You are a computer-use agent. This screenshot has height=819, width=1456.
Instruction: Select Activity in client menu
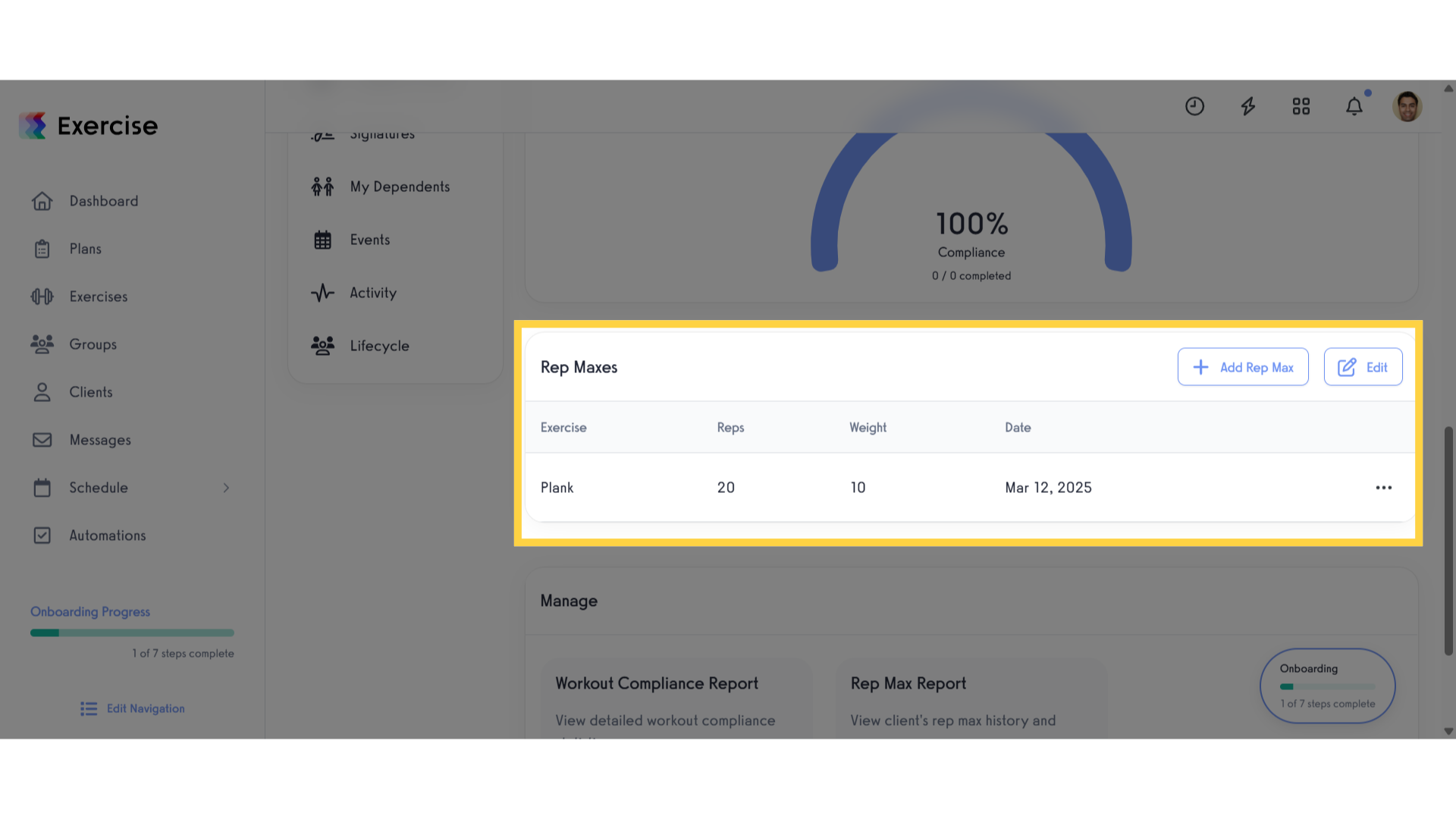(x=373, y=293)
